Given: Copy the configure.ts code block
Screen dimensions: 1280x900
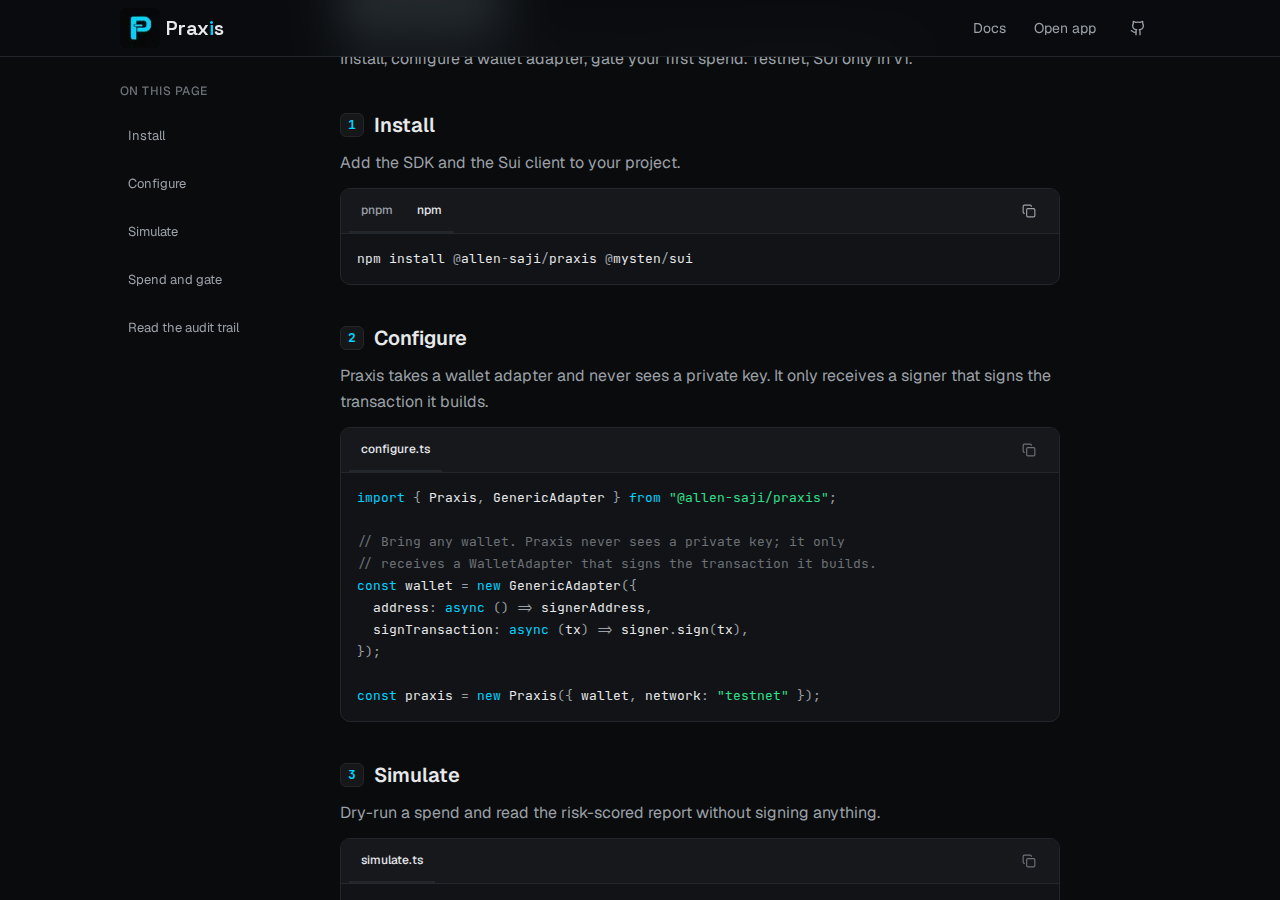Looking at the screenshot, I should [1029, 450].
